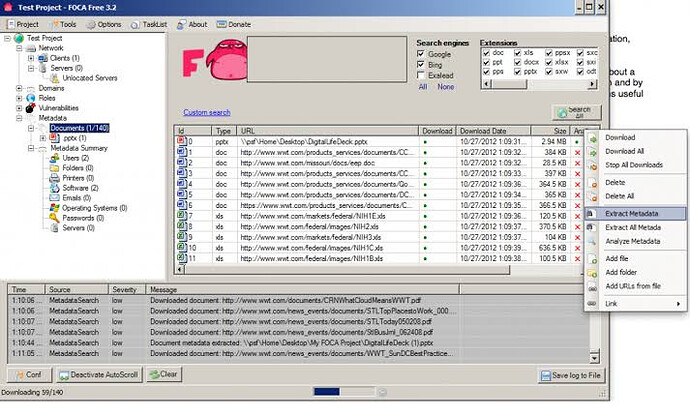Choose Extract Metadata from context menu

(x=632, y=213)
